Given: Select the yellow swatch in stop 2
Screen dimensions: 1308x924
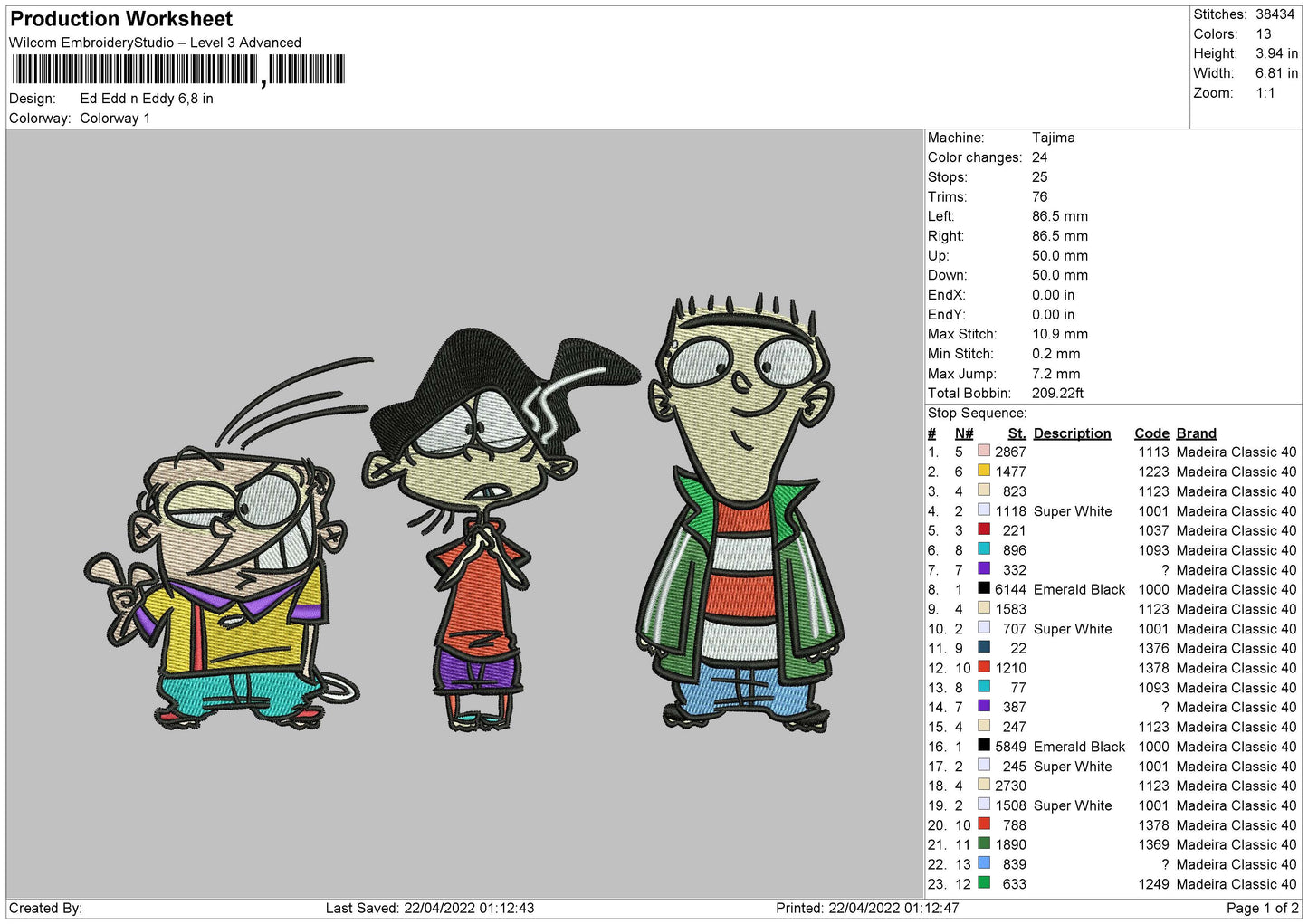Looking at the screenshot, I should [x=983, y=472].
